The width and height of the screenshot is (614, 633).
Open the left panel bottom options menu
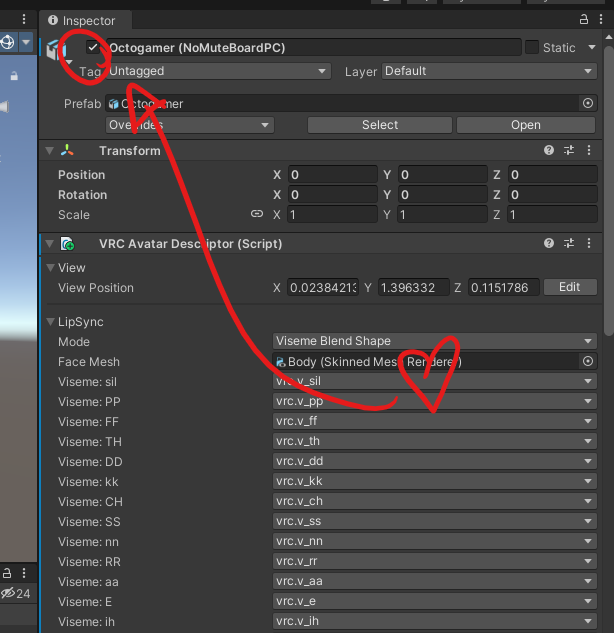[24, 573]
